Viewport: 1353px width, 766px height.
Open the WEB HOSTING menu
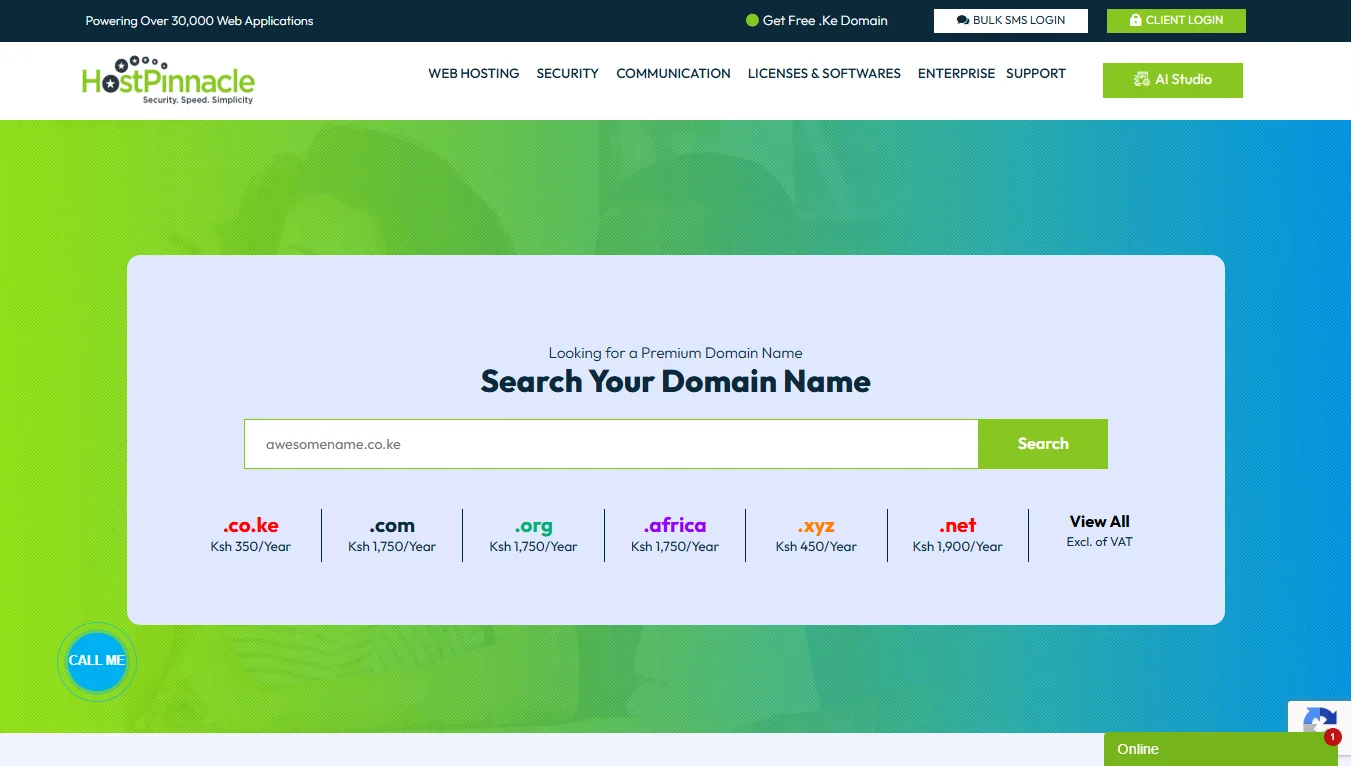pos(474,74)
